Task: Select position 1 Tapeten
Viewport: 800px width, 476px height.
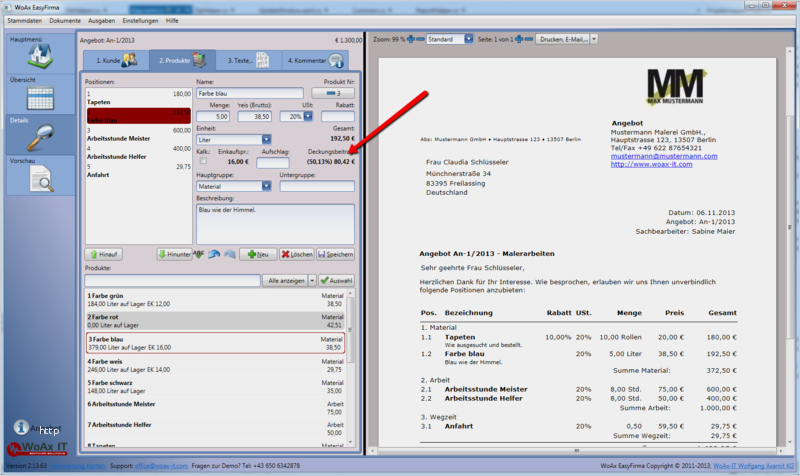Action: pos(139,98)
